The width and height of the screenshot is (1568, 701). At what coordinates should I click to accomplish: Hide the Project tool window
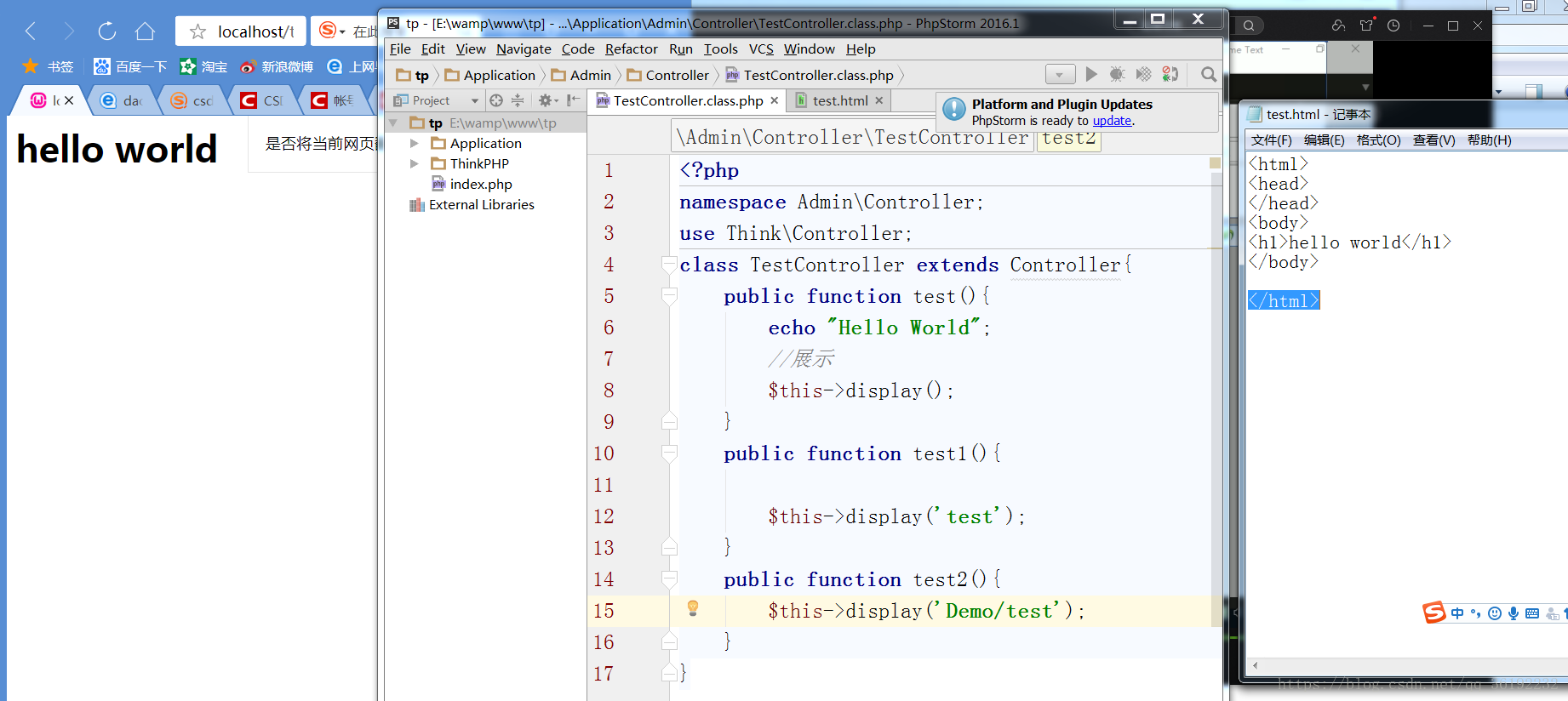click(x=574, y=100)
